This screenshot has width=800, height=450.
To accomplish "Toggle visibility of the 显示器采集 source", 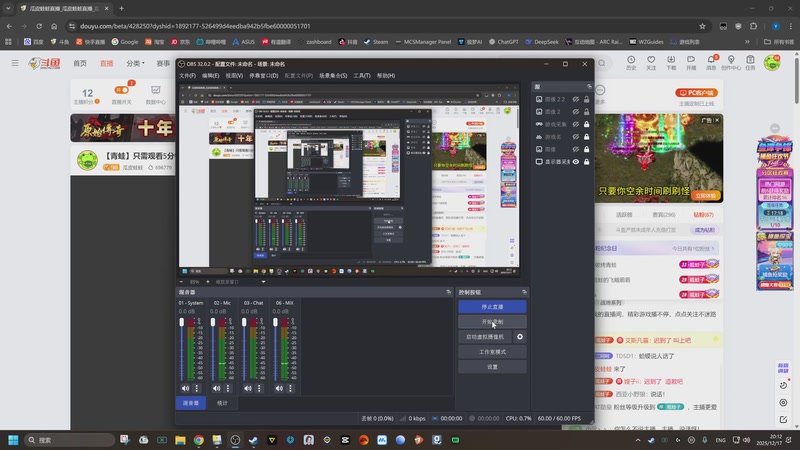I will [576, 161].
